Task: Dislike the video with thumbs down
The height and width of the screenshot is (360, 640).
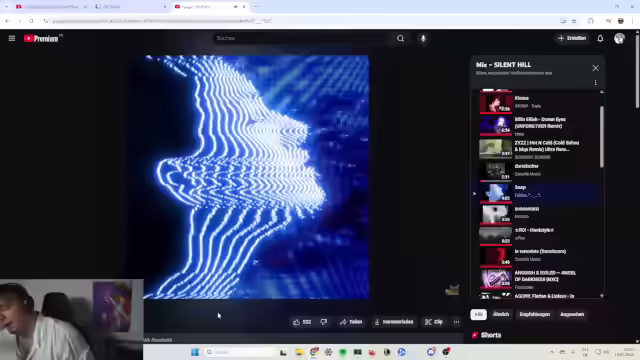Action: [x=324, y=322]
